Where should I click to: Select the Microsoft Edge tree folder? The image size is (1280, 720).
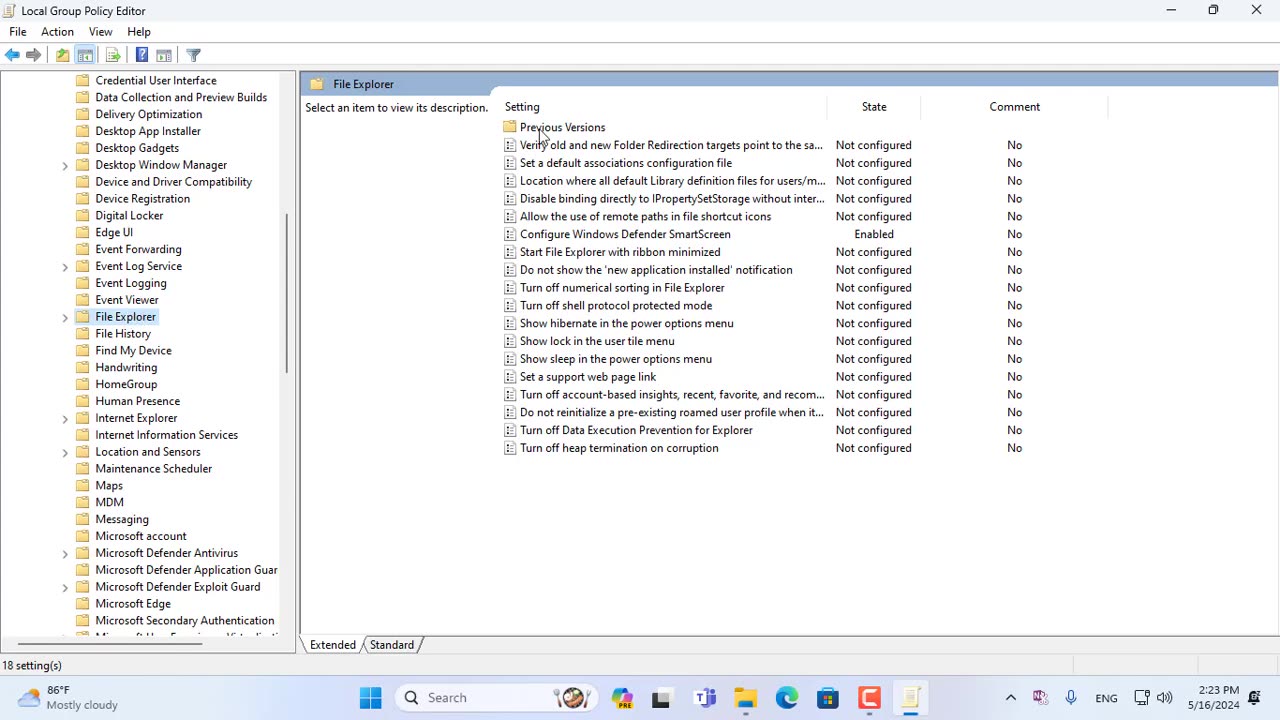click(x=133, y=604)
